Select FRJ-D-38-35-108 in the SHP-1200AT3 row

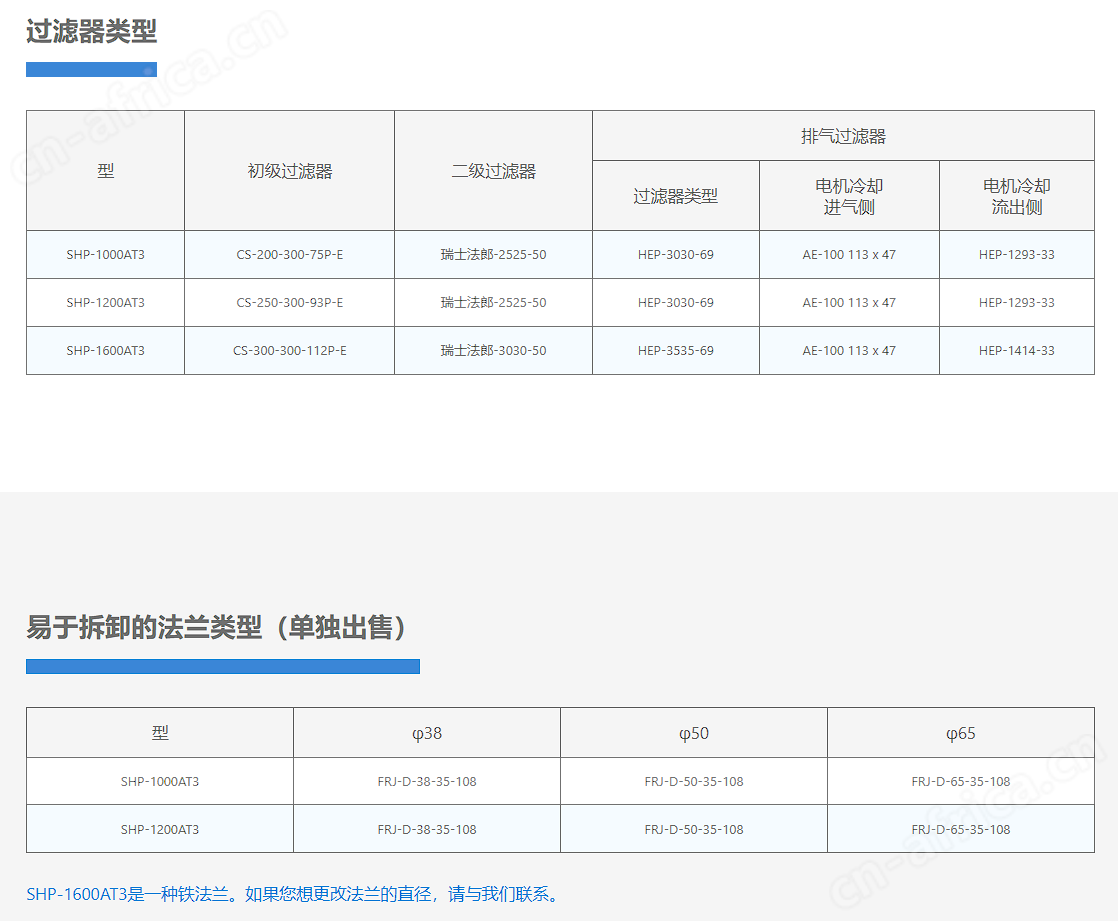[x=427, y=829]
